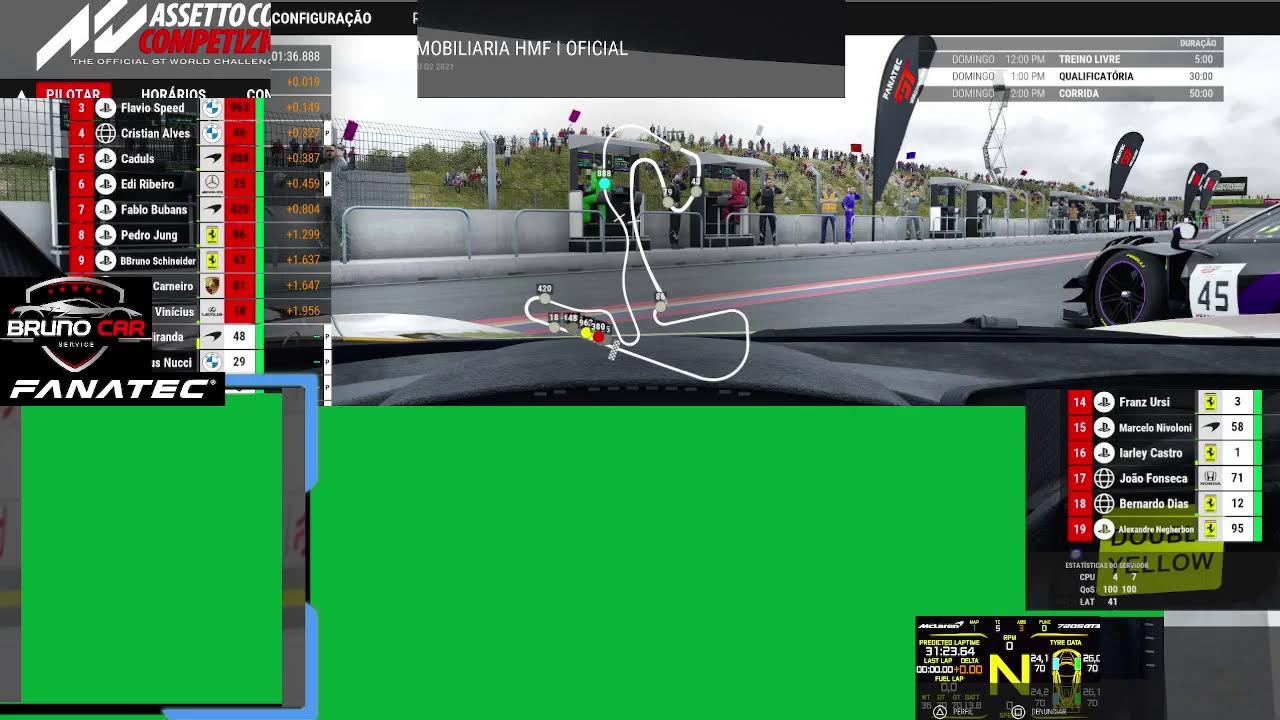Screen dimensions: 1280x720
Task: Click globe icon beside Cristian Alves
Action: (105, 133)
